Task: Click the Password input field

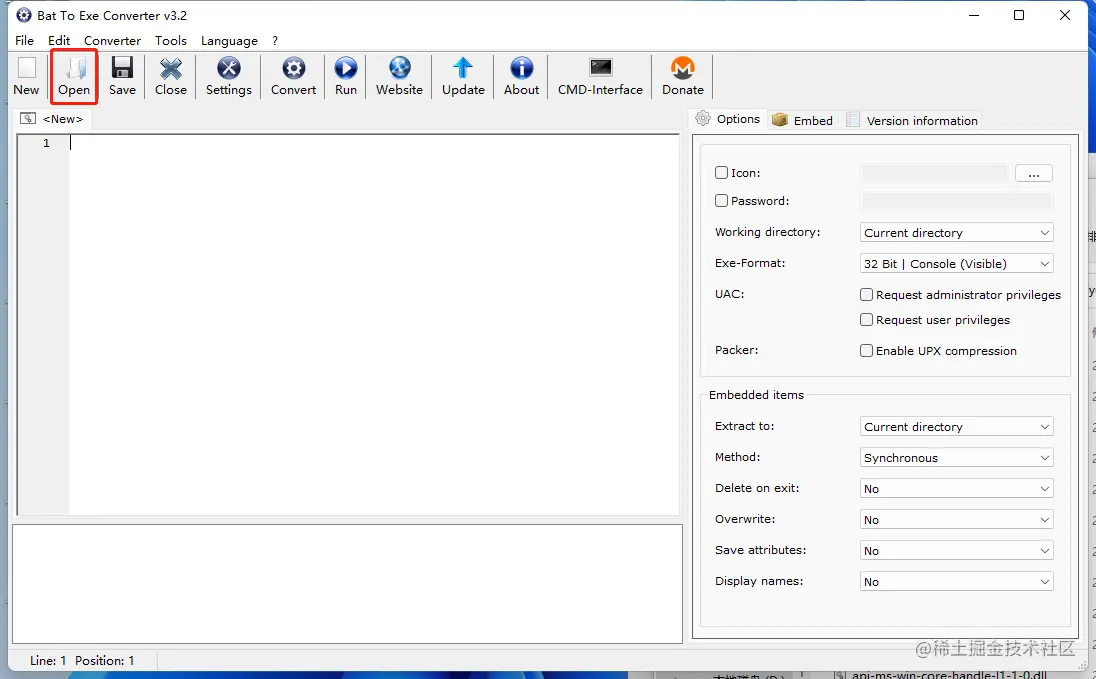Action: (956, 201)
